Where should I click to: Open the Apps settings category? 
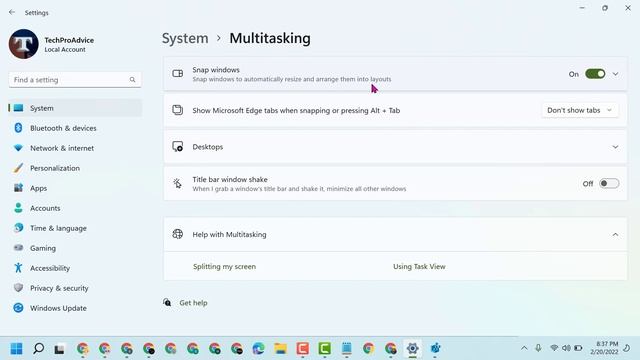[75, 188]
